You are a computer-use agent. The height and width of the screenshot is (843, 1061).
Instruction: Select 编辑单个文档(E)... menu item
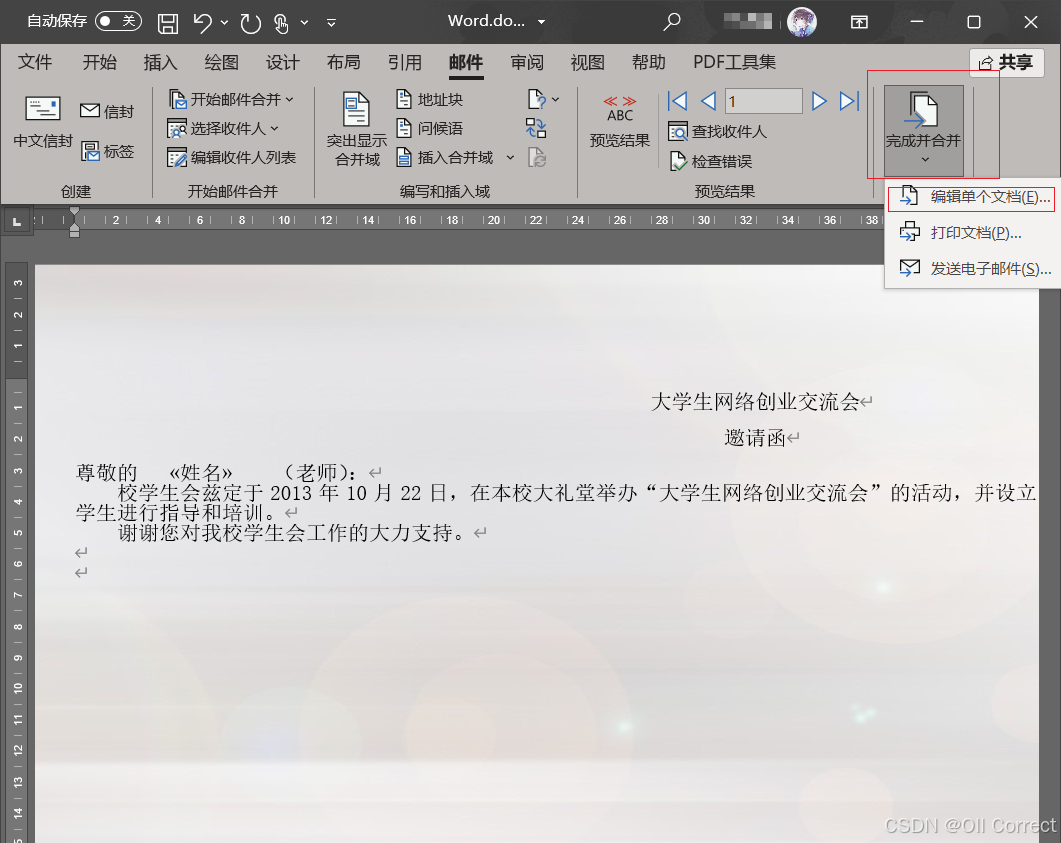[972, 197]
